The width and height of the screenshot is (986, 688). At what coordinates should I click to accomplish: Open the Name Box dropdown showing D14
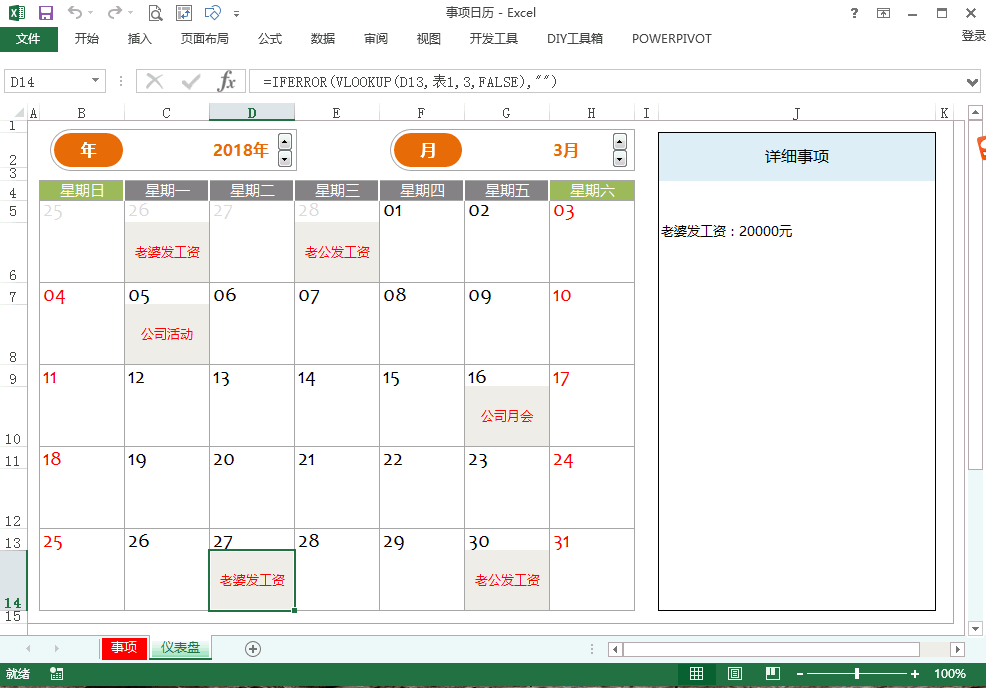point(95,82)
